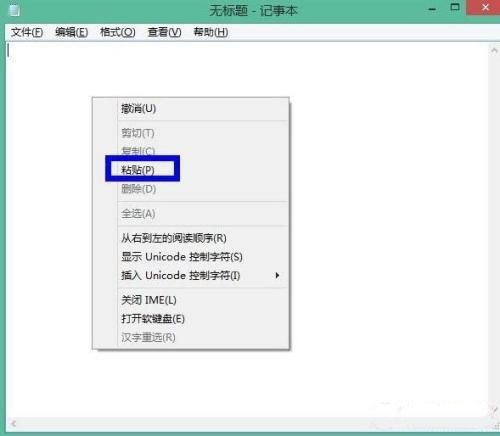Open the 编辑(E) menu

pyautogui.click(x=72, y=32)
